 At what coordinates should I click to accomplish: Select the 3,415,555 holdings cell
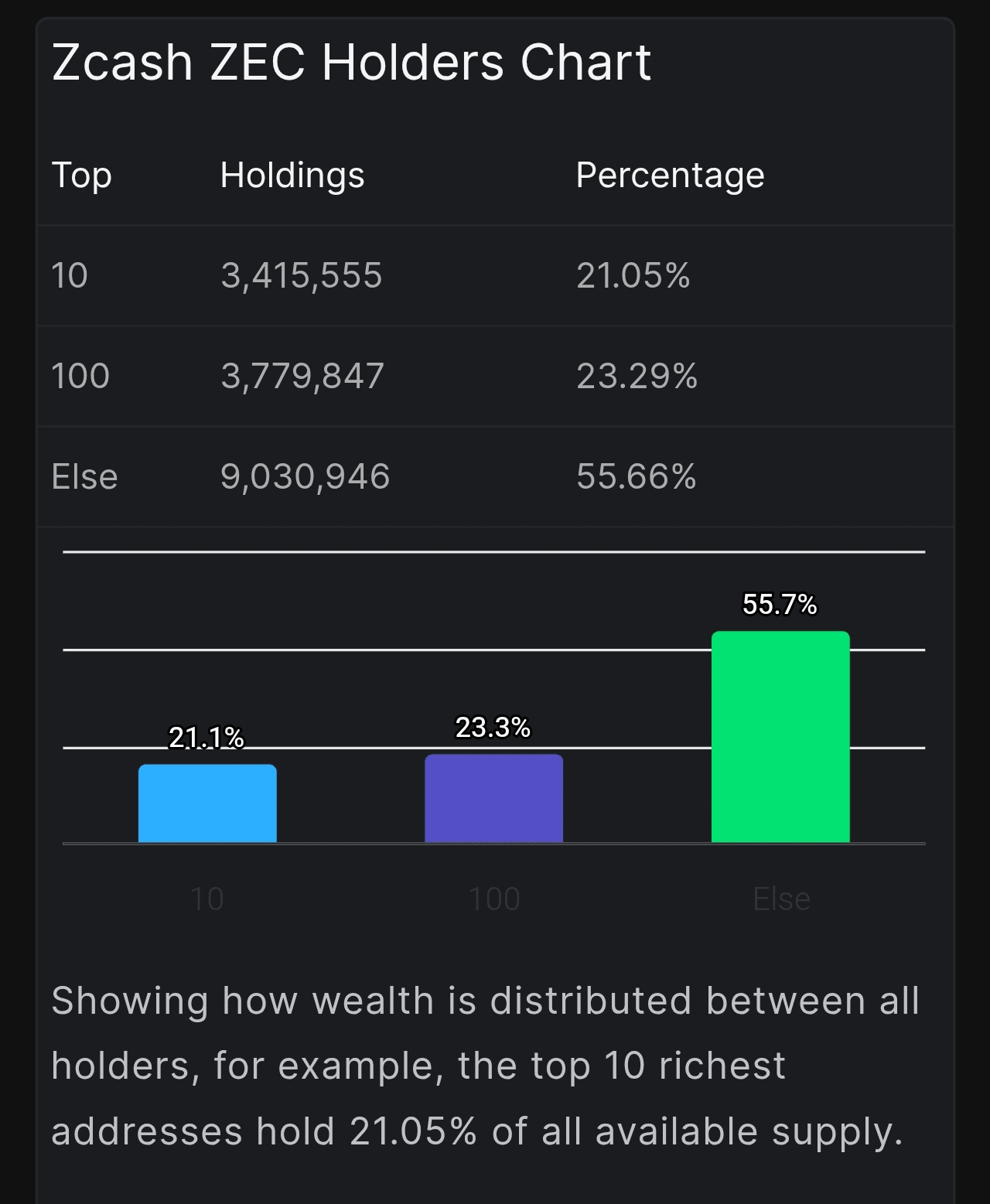click(x=301, y=275)
